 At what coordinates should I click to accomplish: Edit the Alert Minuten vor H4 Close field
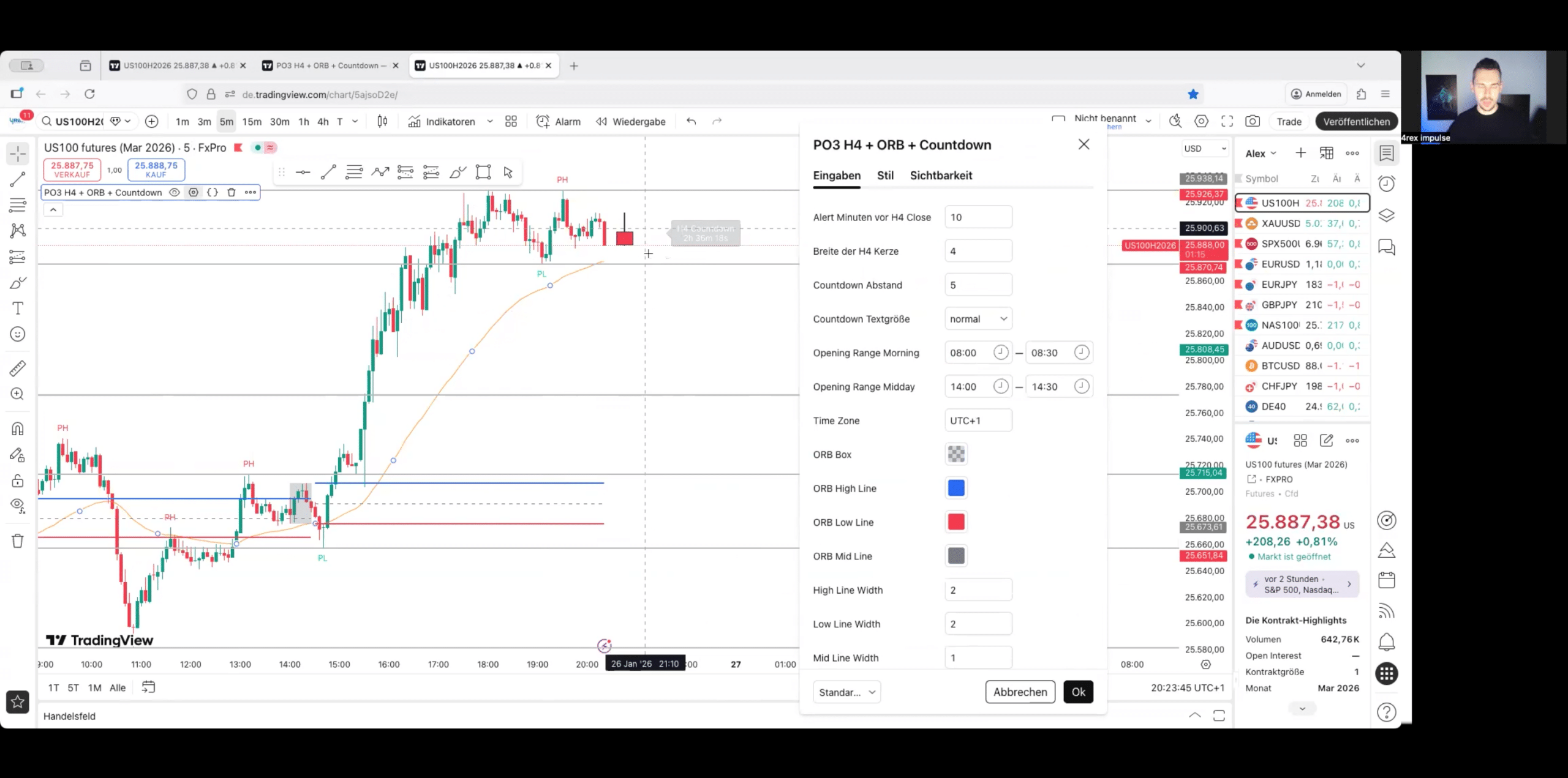(978, 217)
